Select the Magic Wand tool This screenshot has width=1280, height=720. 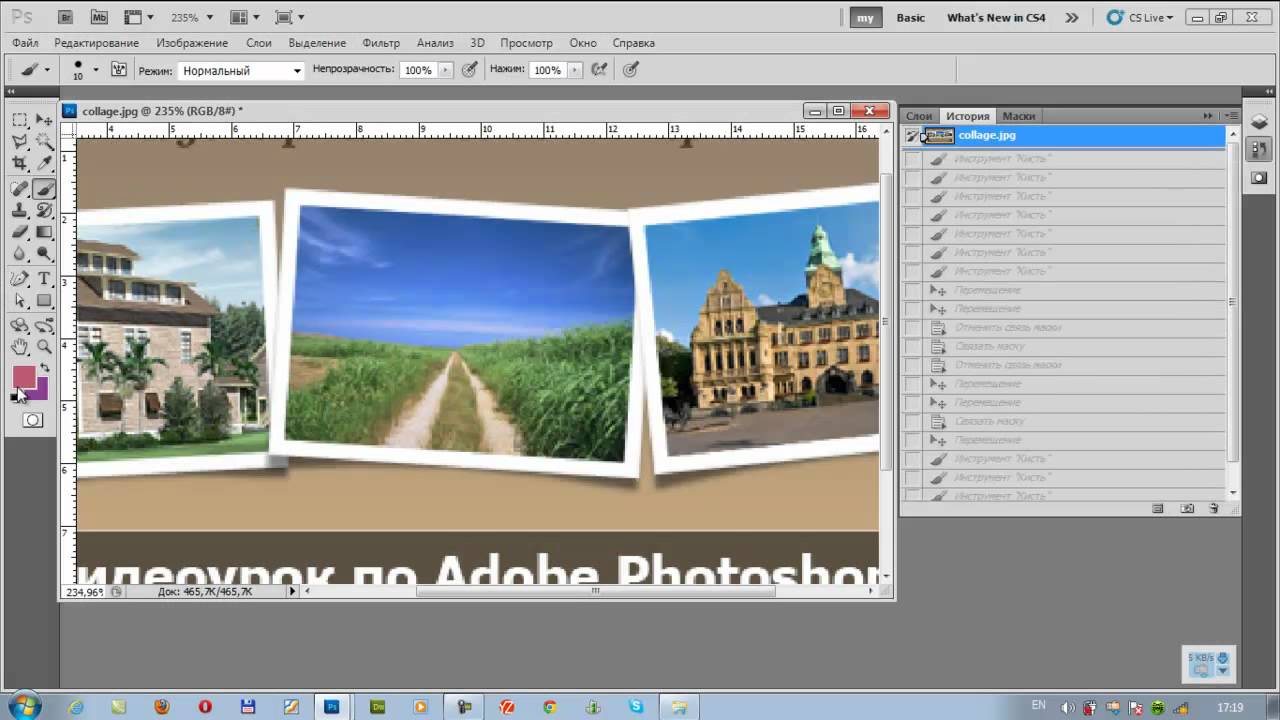pos(44,141)
